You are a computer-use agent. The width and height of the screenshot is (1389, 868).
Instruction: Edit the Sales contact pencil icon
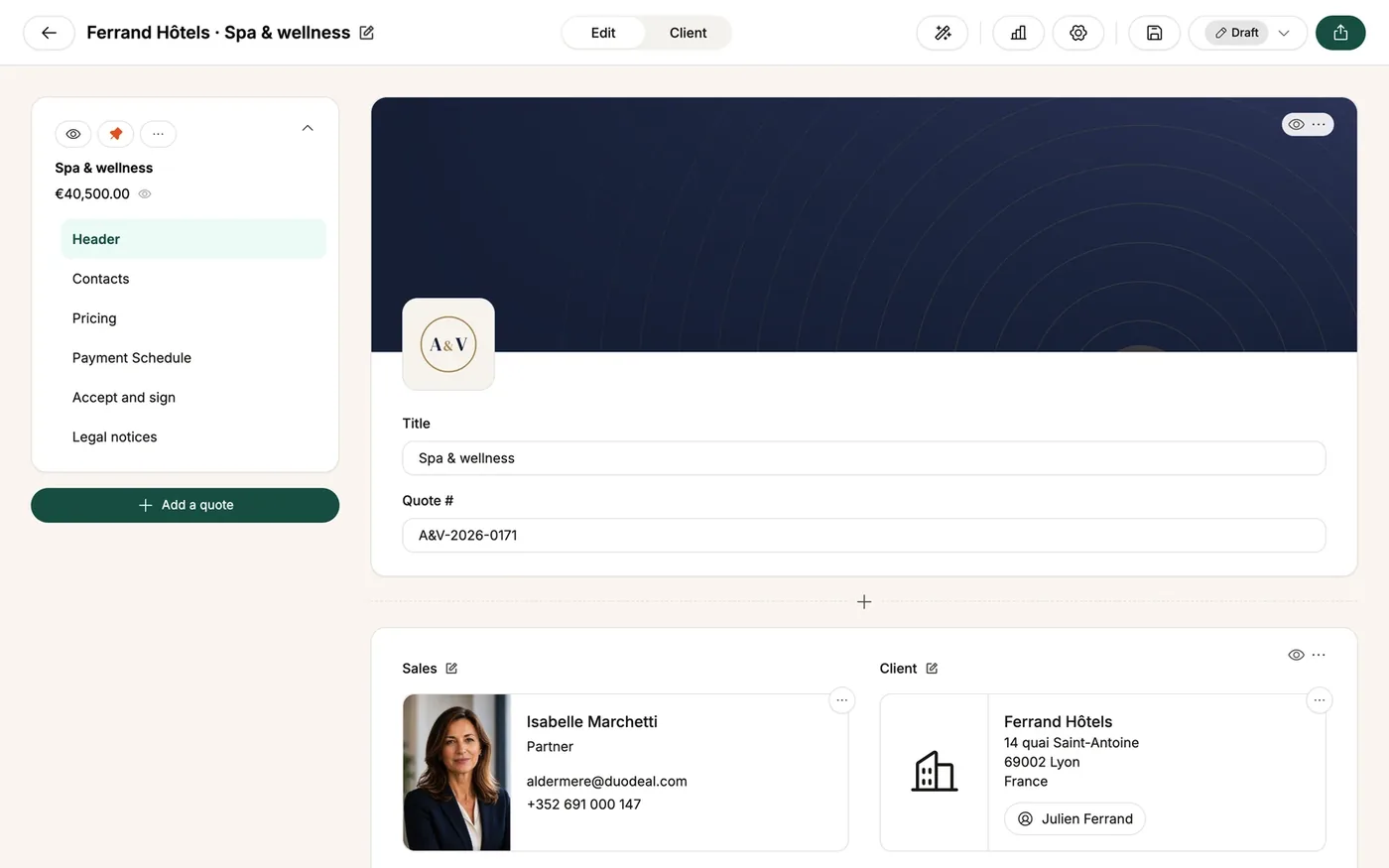click(x=451, y=669)
